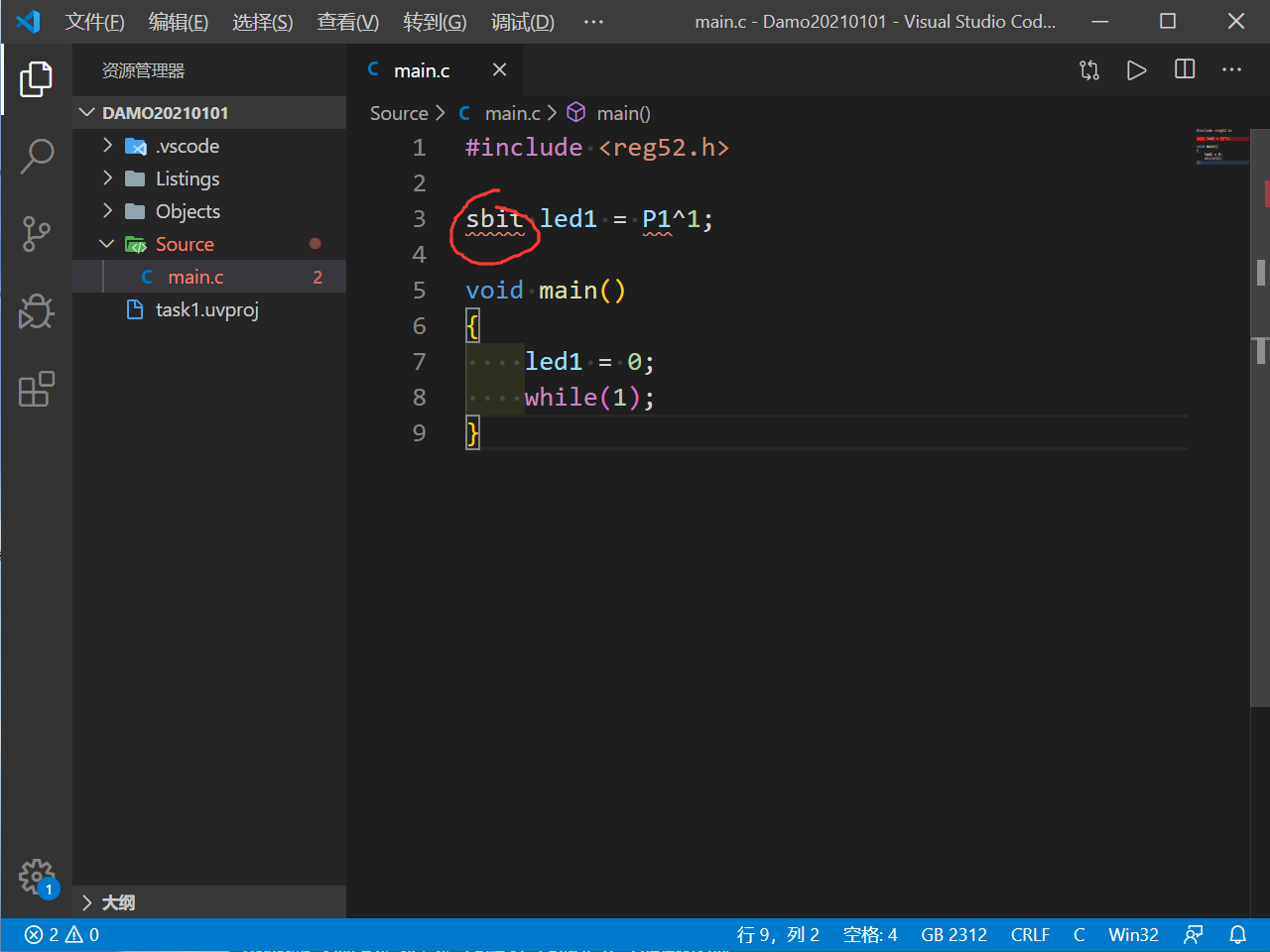Open the remote connection indicator
This screenshot has height=952, width=1270.
point(1193,934)
